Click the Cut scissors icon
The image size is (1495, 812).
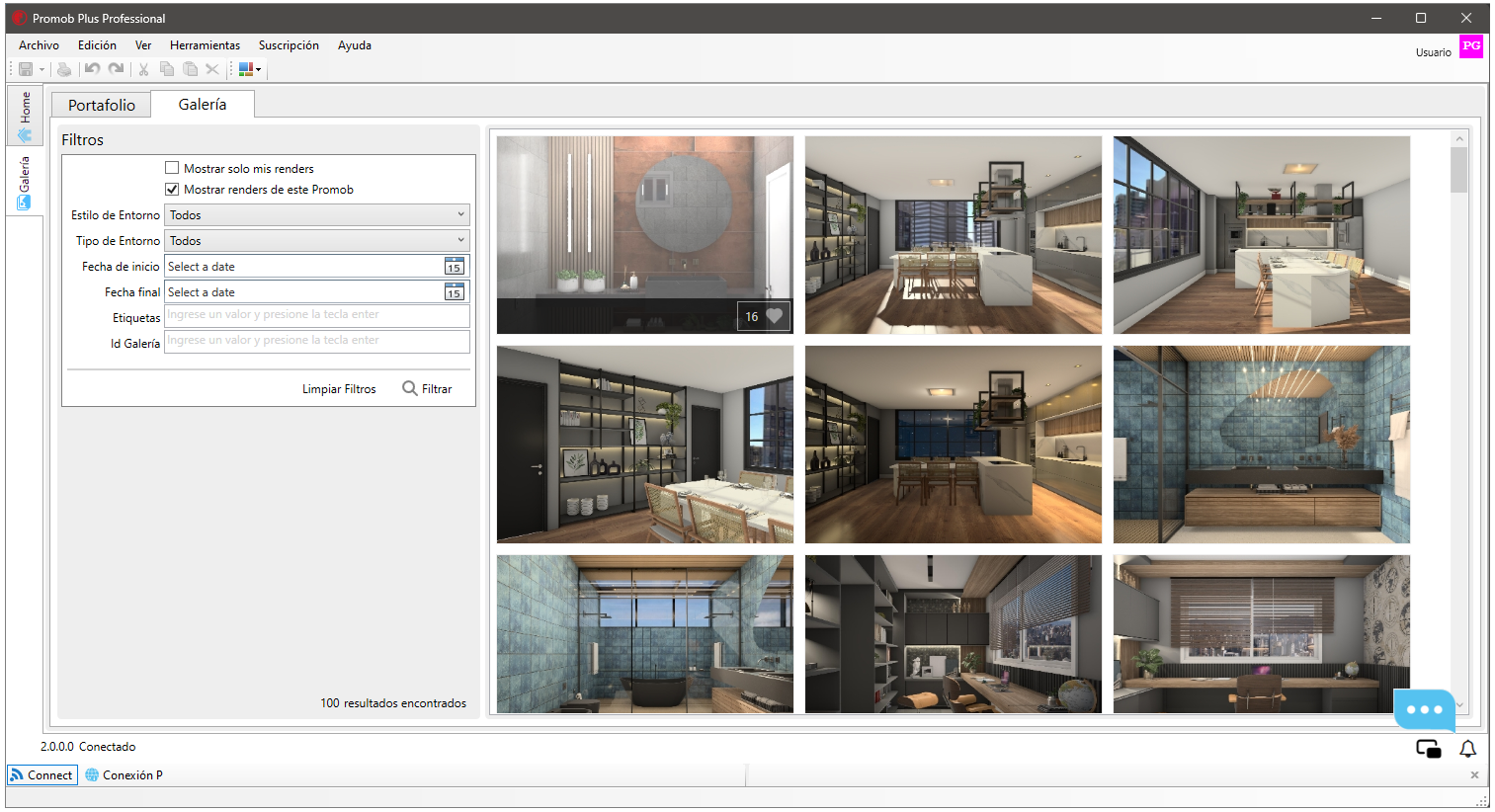point(143,69)
